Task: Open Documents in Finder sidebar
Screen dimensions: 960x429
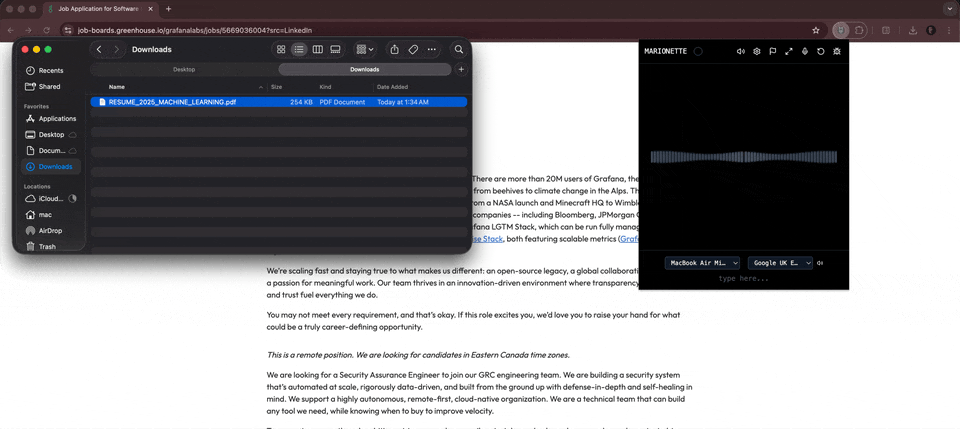Action: pos(51,151)
